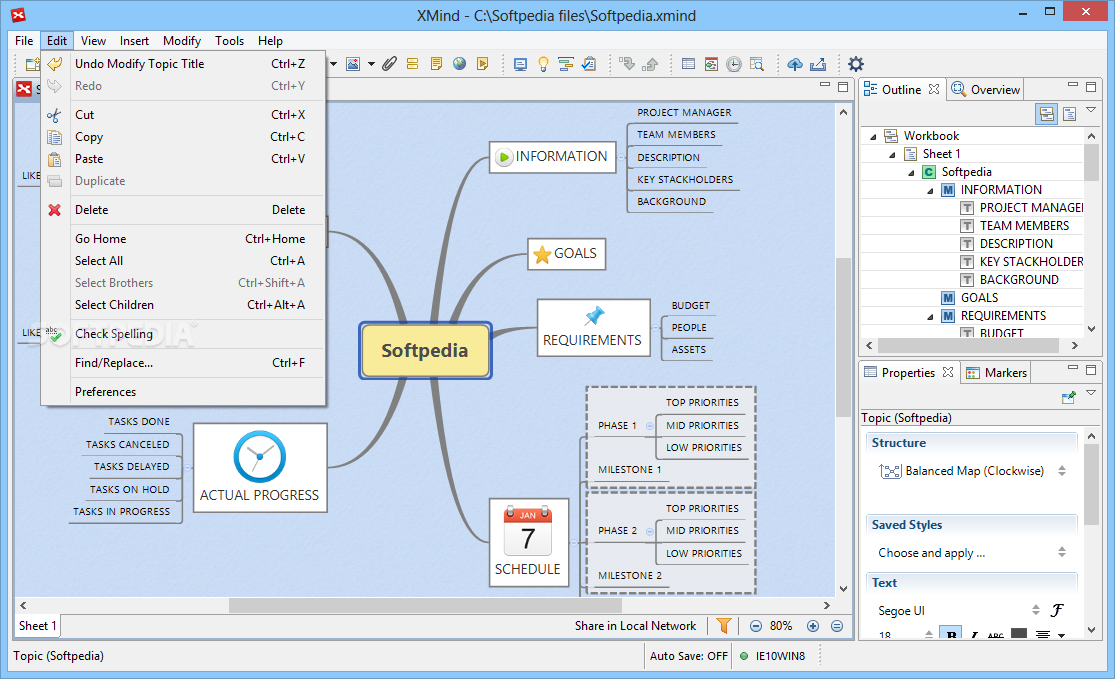Collapse the Softpedia outline node
Screen dimensions: 1115x679
pyautogui.click(x=912, y=172)
